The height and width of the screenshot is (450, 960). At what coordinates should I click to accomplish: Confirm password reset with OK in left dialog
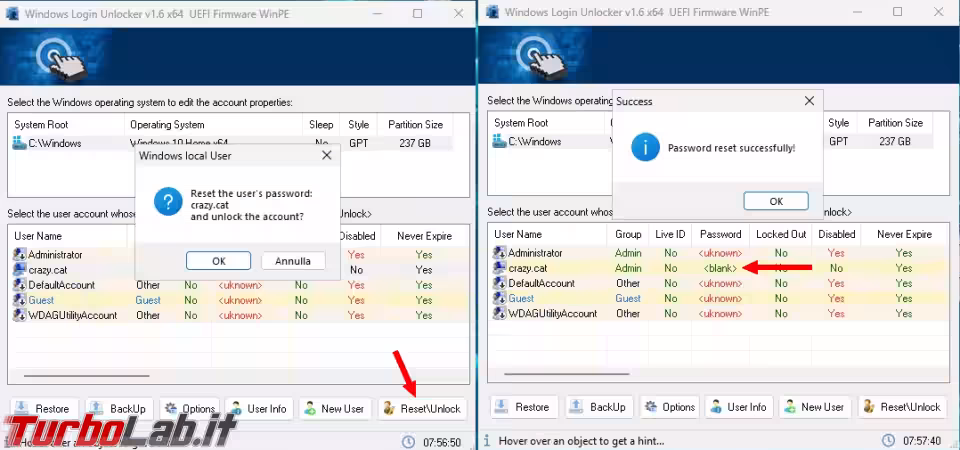[x=219, y=261]
